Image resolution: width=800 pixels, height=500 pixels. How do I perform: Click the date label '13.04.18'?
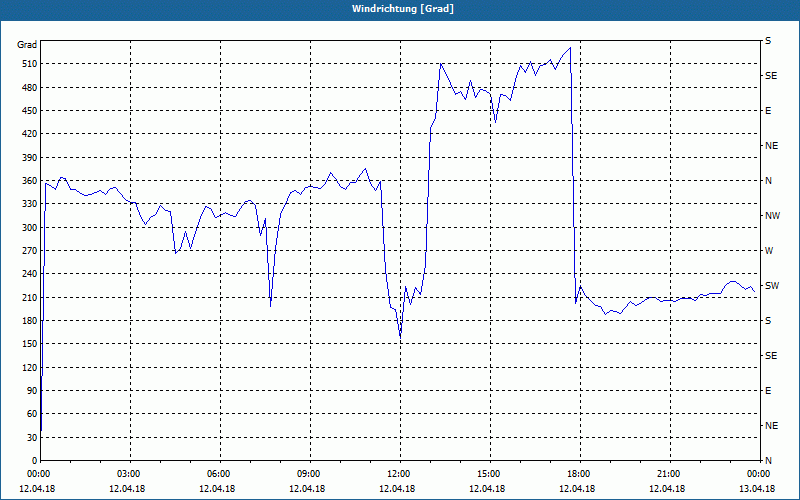(x=757, y=488)
